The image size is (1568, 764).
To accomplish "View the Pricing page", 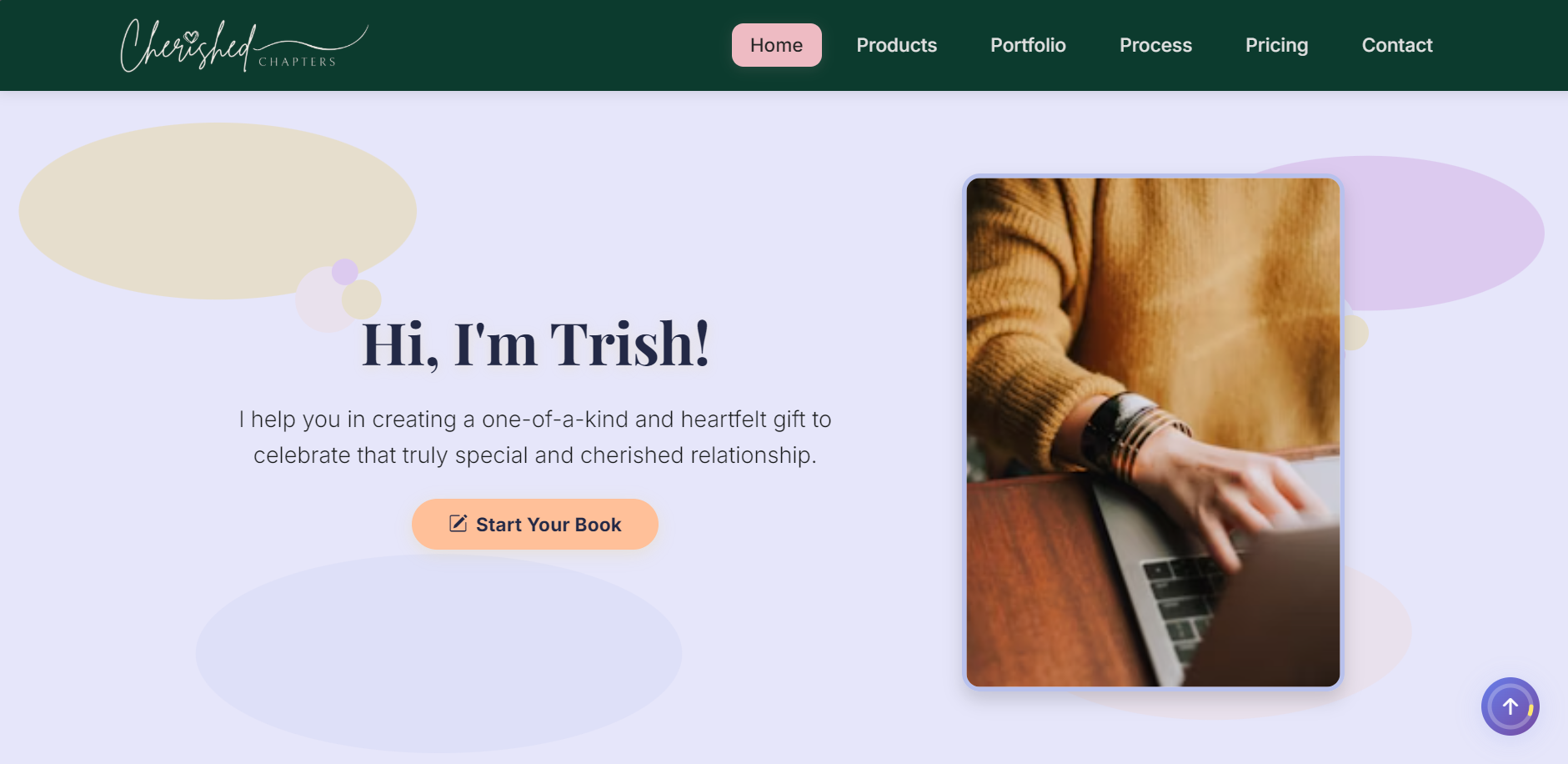I will pyautogui.click(x=1276, y=45).
